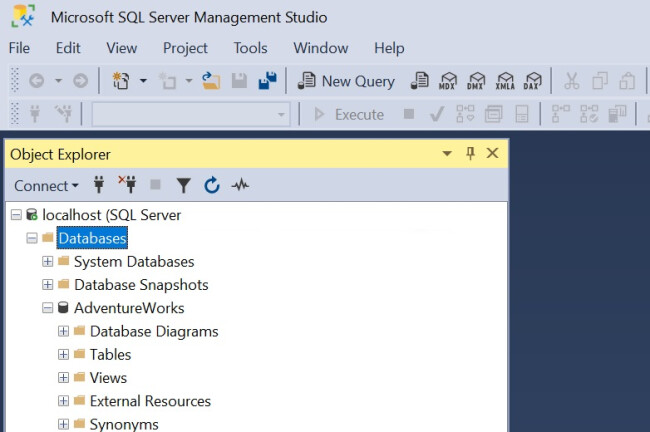Select the System Databases item
Screen dimensions: 650x432
[134, 262]
